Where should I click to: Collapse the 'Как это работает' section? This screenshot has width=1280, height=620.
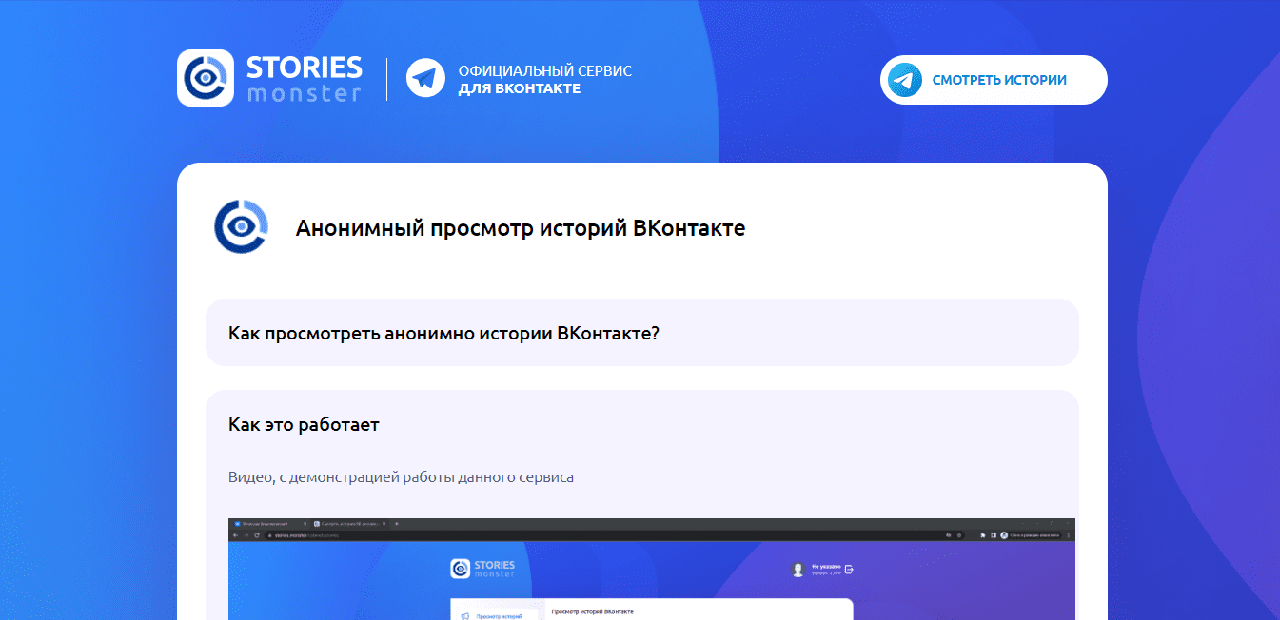click(x=304, y=424)
